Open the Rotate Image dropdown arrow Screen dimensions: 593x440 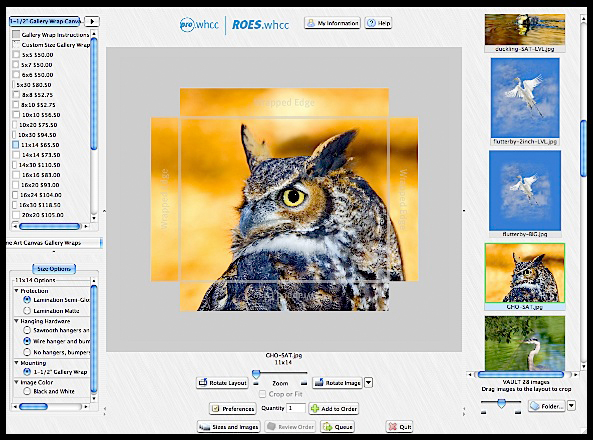pos(368,382)
